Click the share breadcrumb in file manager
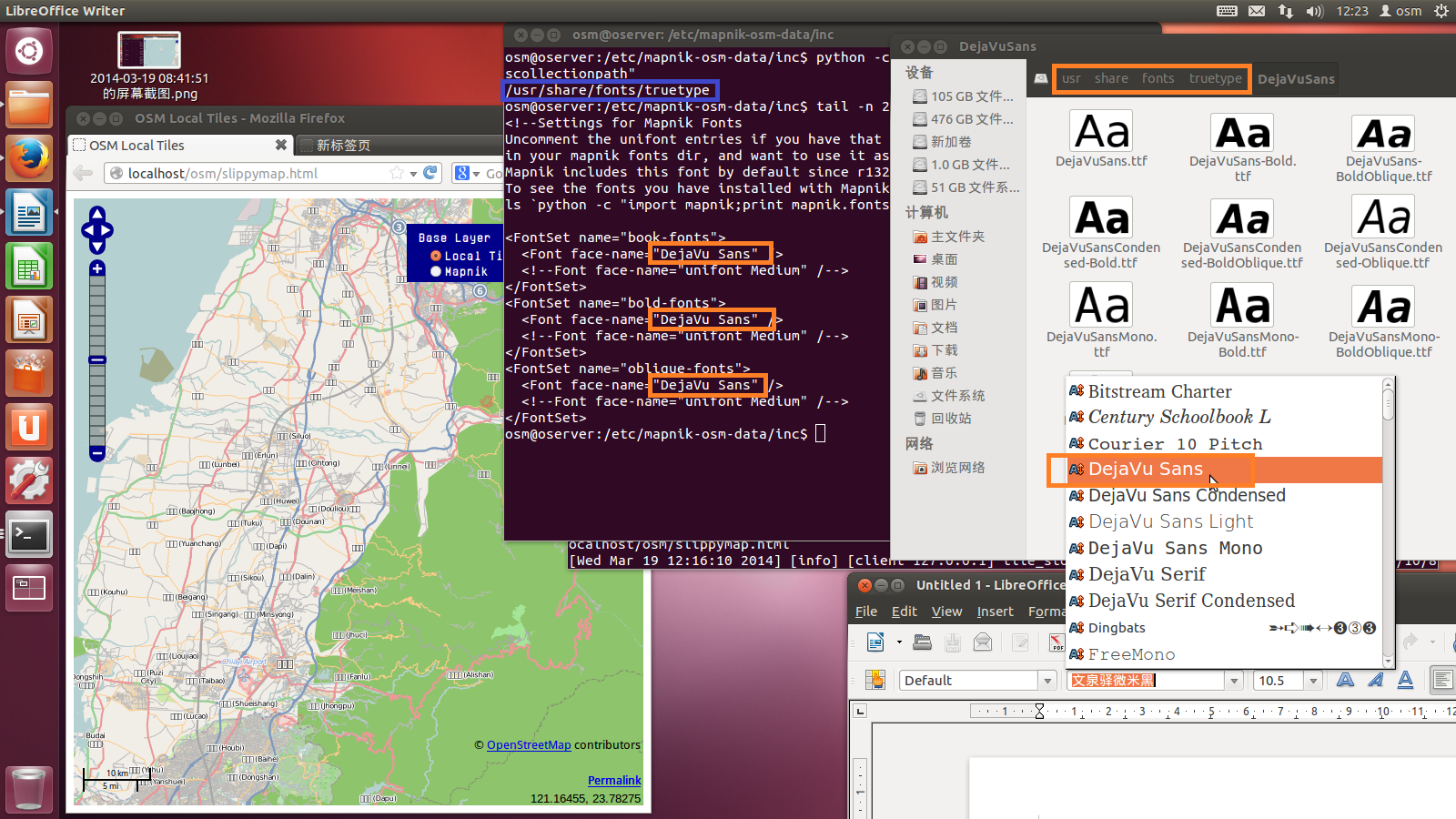This screenshot has height=819, width=1456. tap(1111, 78)
